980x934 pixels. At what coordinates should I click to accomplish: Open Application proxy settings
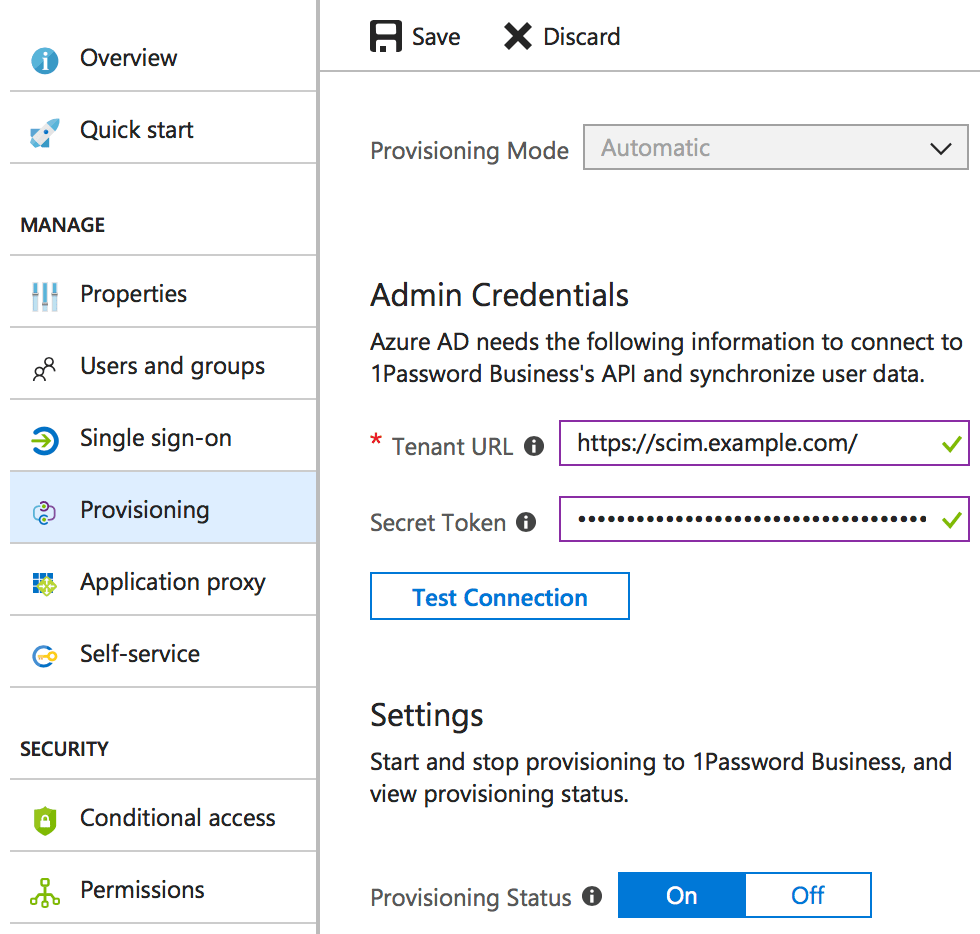[x=163, y=581]
